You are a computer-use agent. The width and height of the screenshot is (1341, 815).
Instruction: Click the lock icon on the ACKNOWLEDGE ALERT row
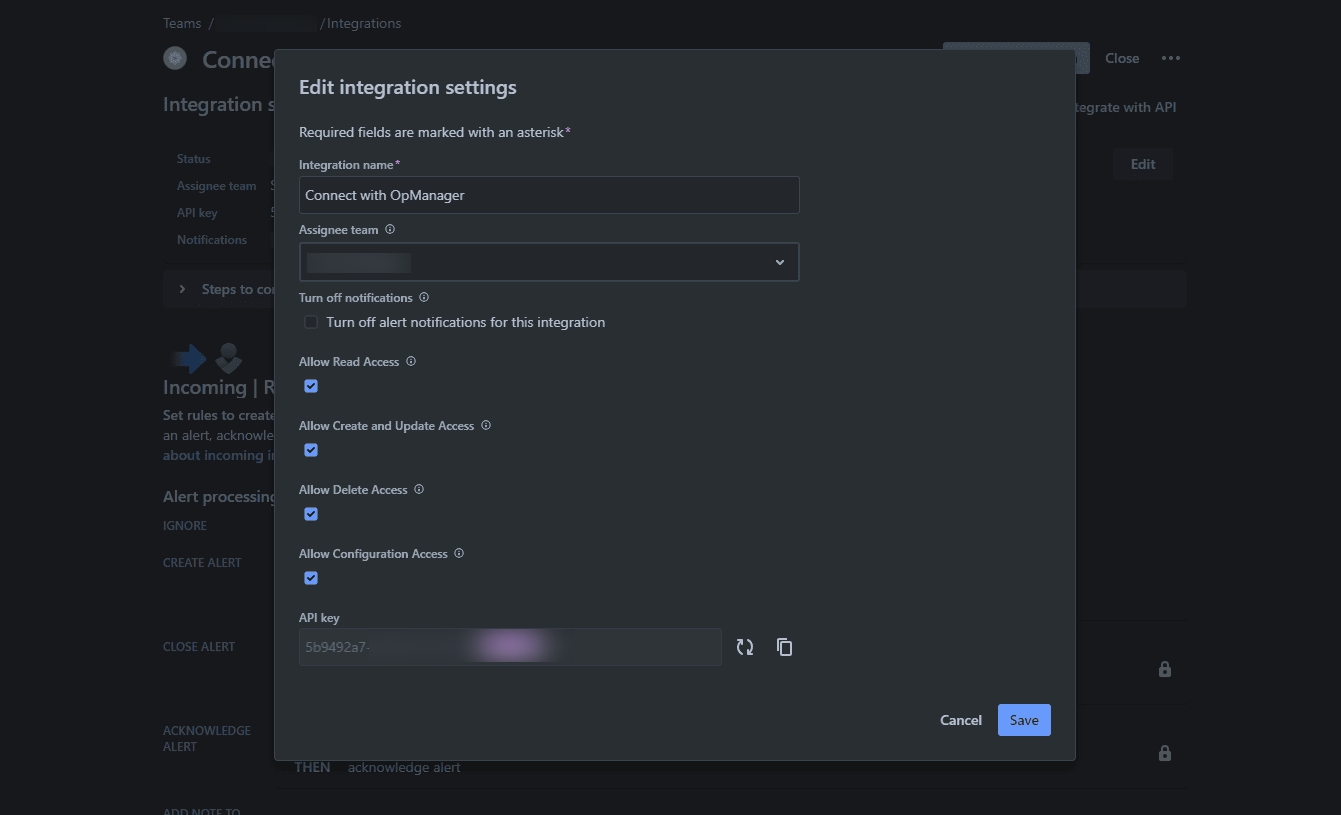click(1164, 753)
